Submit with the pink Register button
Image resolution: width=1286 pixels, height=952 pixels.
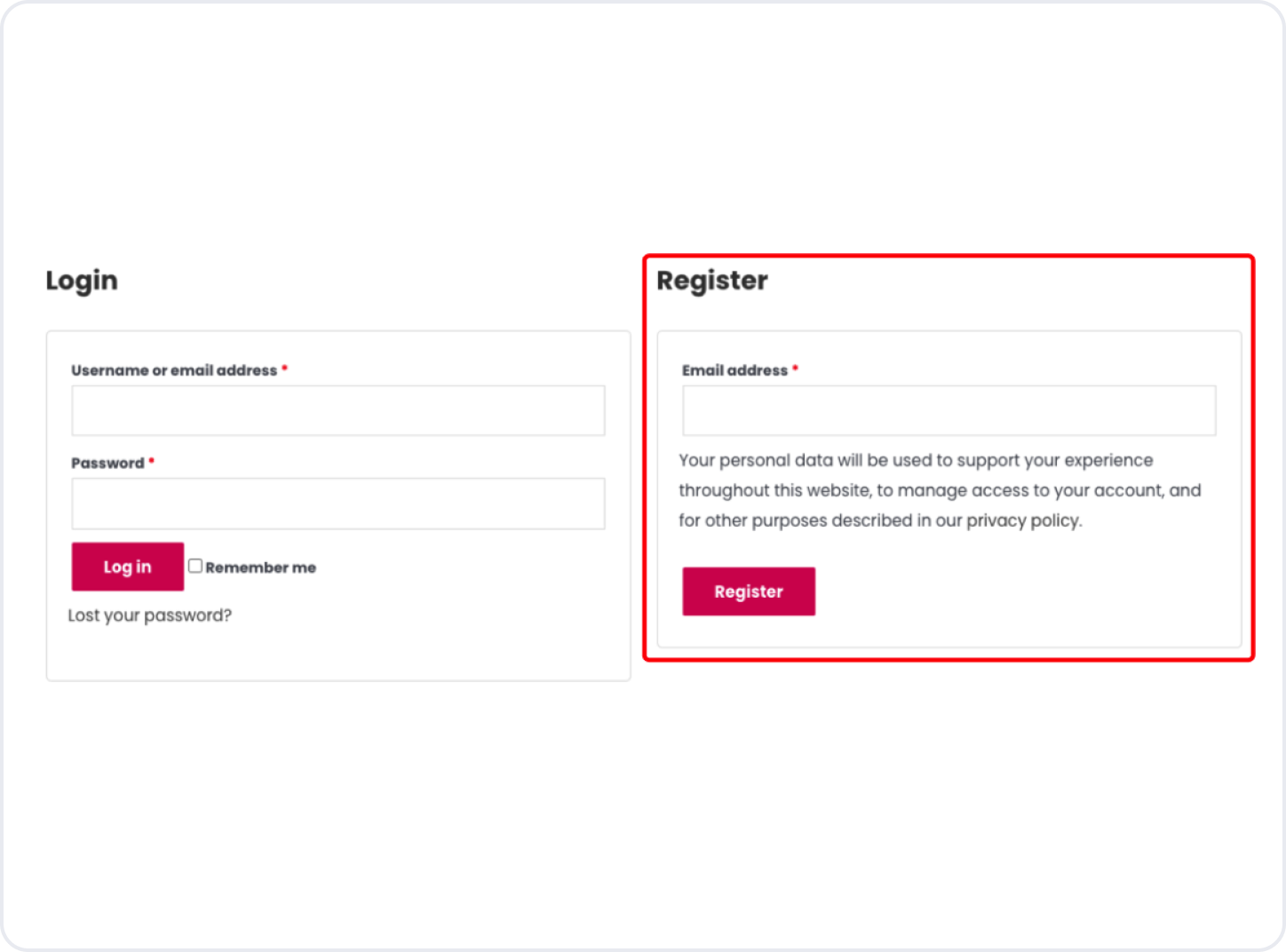tap(748, 591)
